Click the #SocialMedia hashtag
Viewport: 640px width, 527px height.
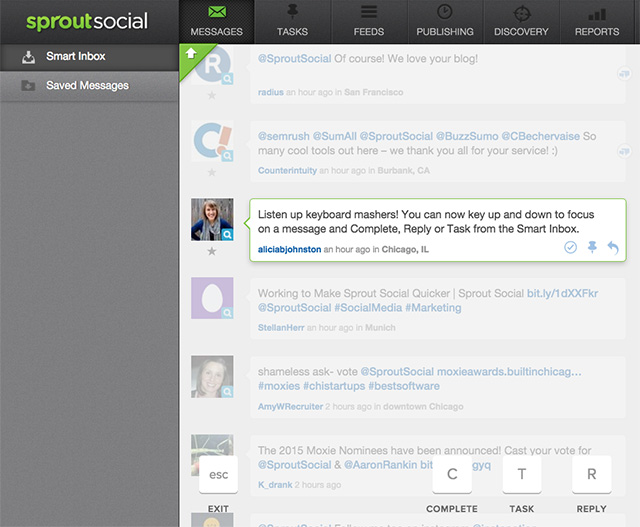(368, 308)
